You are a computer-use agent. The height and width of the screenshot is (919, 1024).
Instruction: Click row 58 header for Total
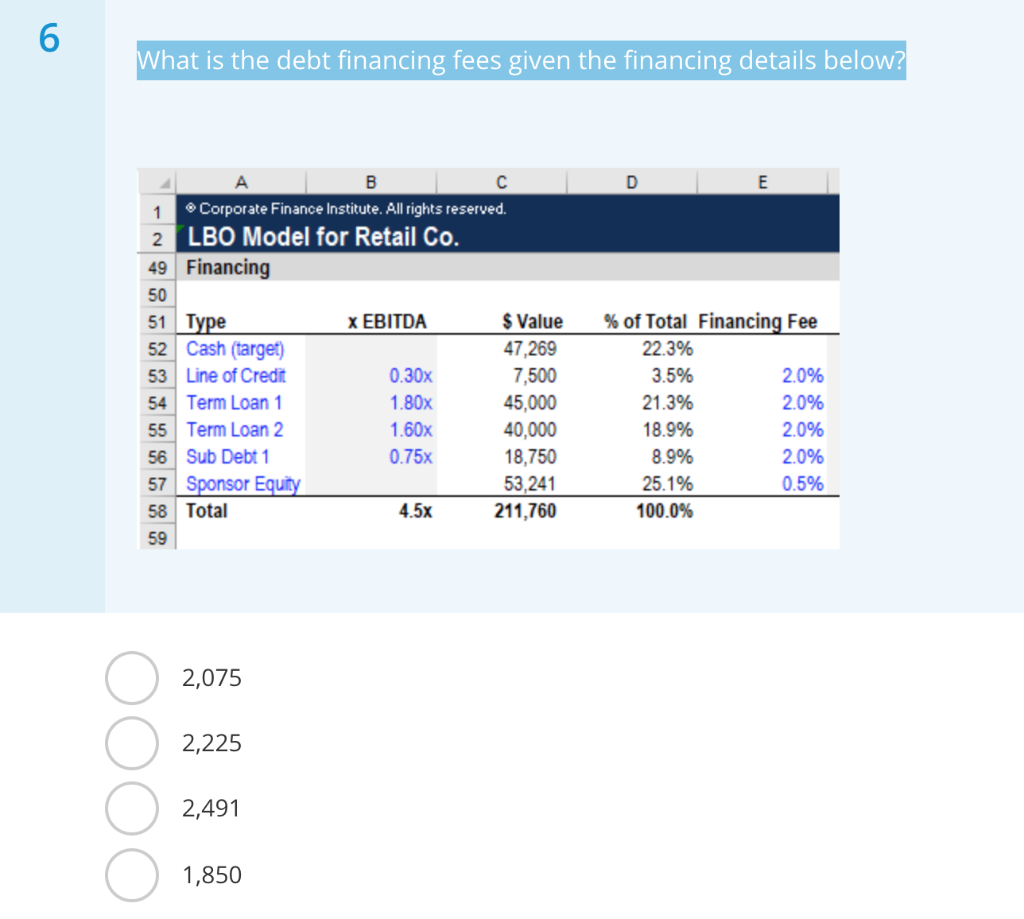pyautogui.click(x=157, y=511)
